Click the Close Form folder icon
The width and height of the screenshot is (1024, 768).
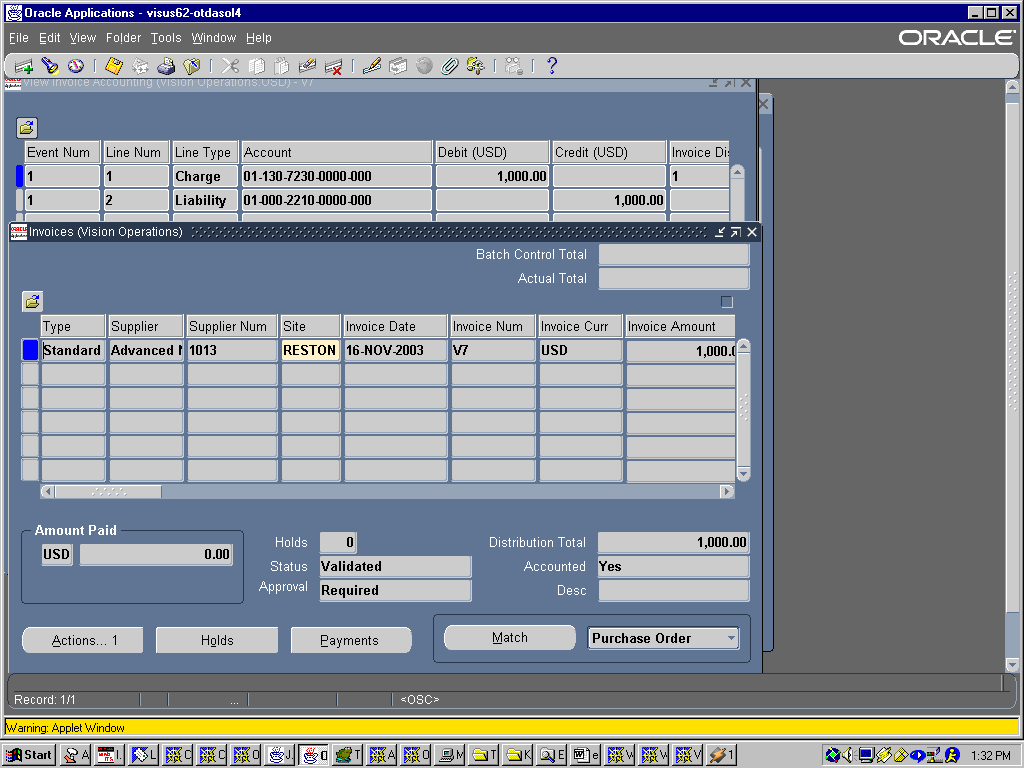(x=192, y=66)
